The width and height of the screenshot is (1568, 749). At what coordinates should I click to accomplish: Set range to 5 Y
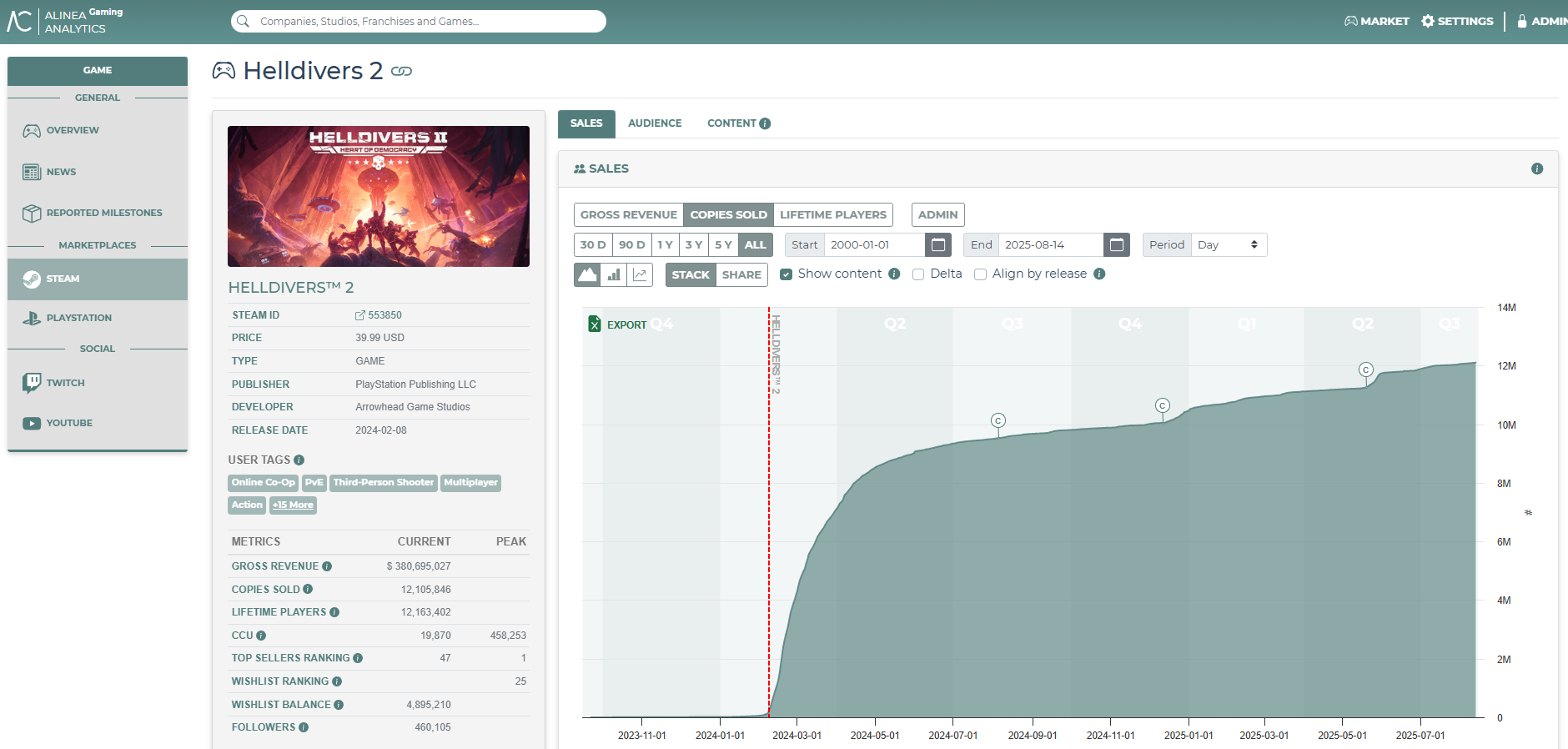coord(723,244)
